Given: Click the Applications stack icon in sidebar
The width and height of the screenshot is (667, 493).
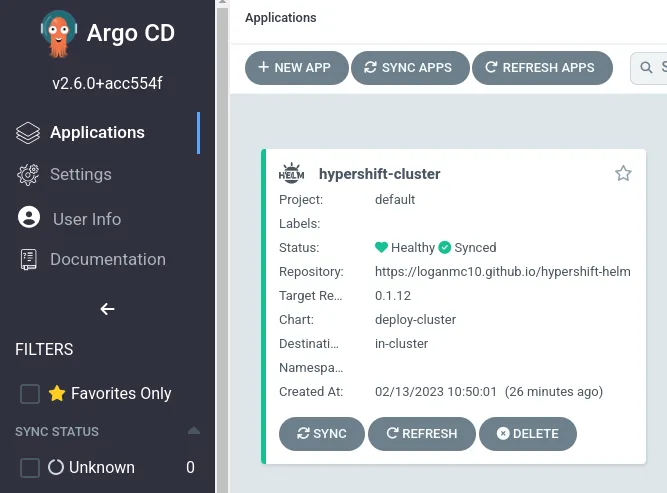Looking at the screenshot, I should 28,132.
